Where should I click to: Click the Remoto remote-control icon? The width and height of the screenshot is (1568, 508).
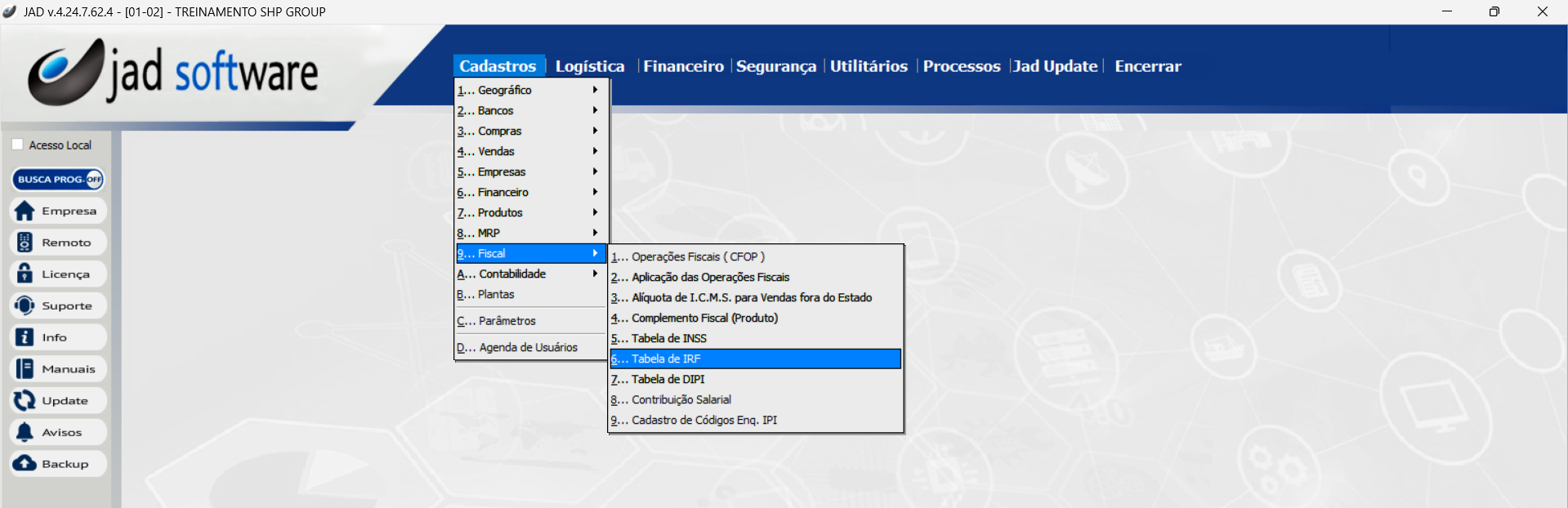[x=25, y=243]
